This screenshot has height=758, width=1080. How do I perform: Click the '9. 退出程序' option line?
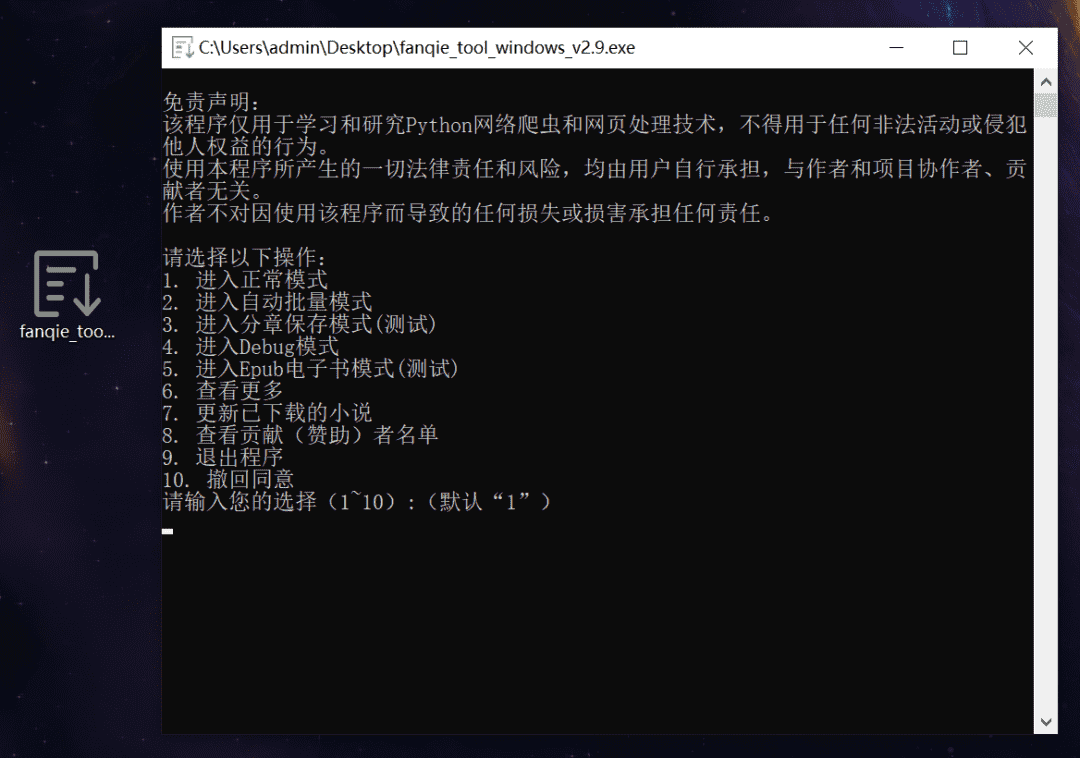coord(223,457)
